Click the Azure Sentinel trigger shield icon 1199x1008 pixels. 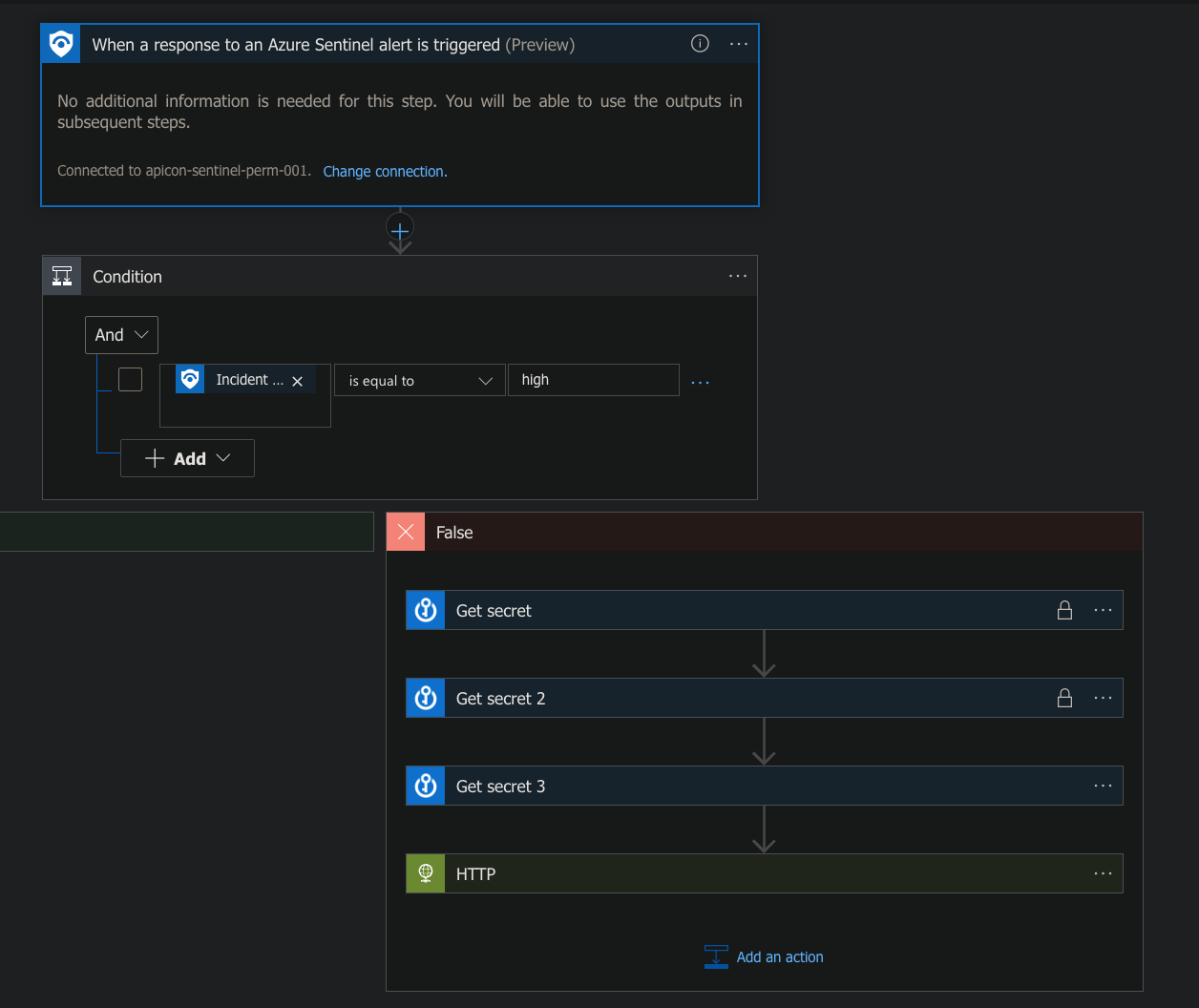click(61, 44)
